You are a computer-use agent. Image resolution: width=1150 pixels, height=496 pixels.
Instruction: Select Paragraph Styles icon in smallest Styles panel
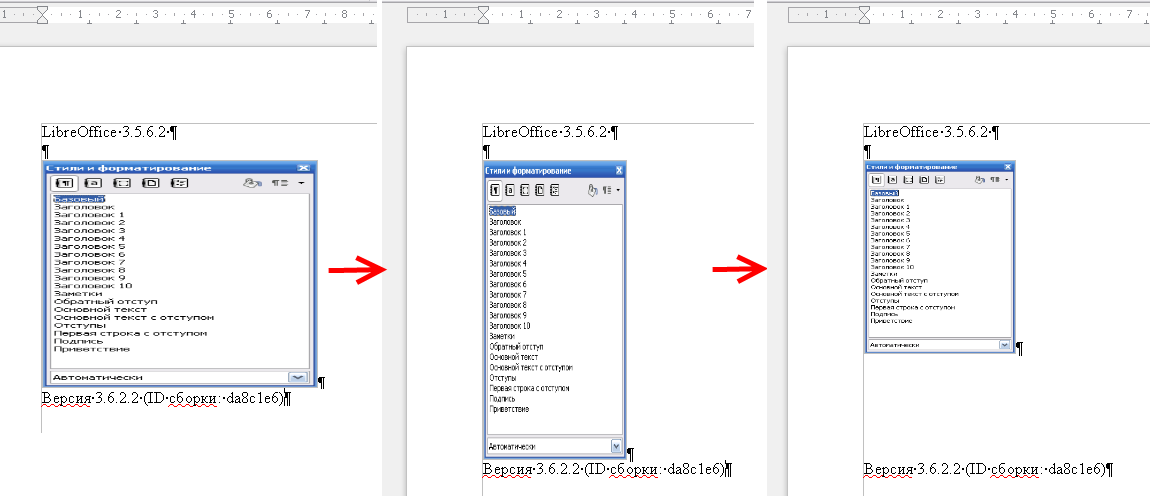(x=876, y=180)
